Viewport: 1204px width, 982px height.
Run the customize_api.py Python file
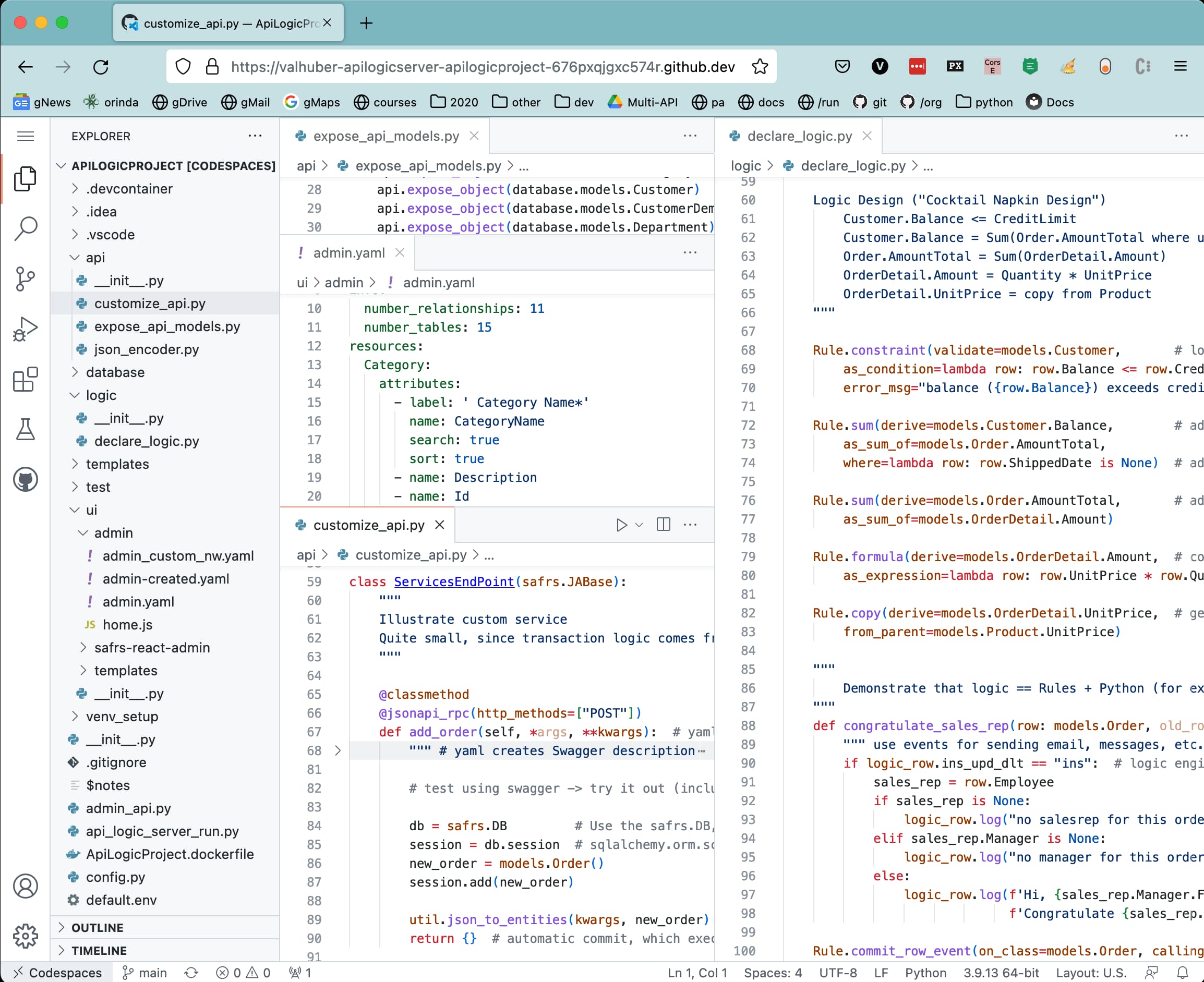621,525
